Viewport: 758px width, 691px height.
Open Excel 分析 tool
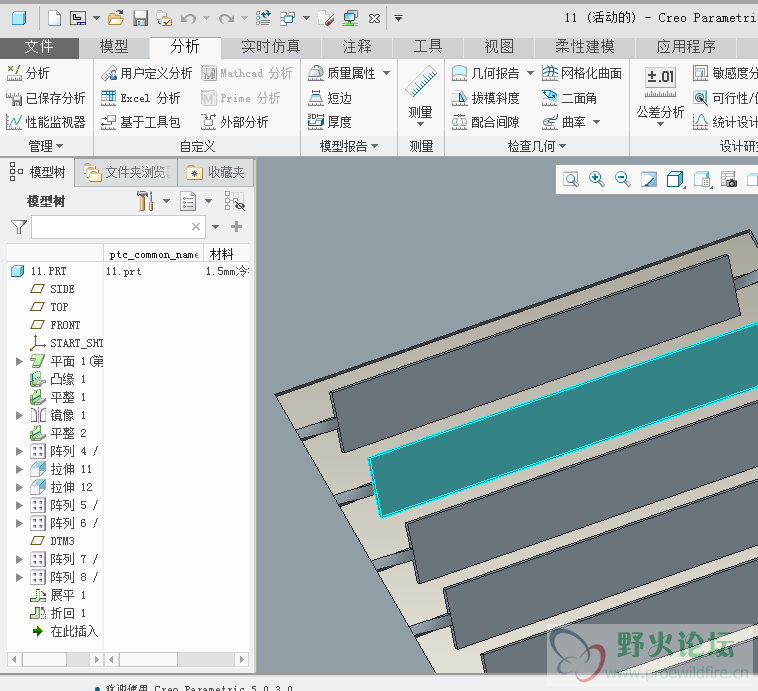[x=140, y=98]
